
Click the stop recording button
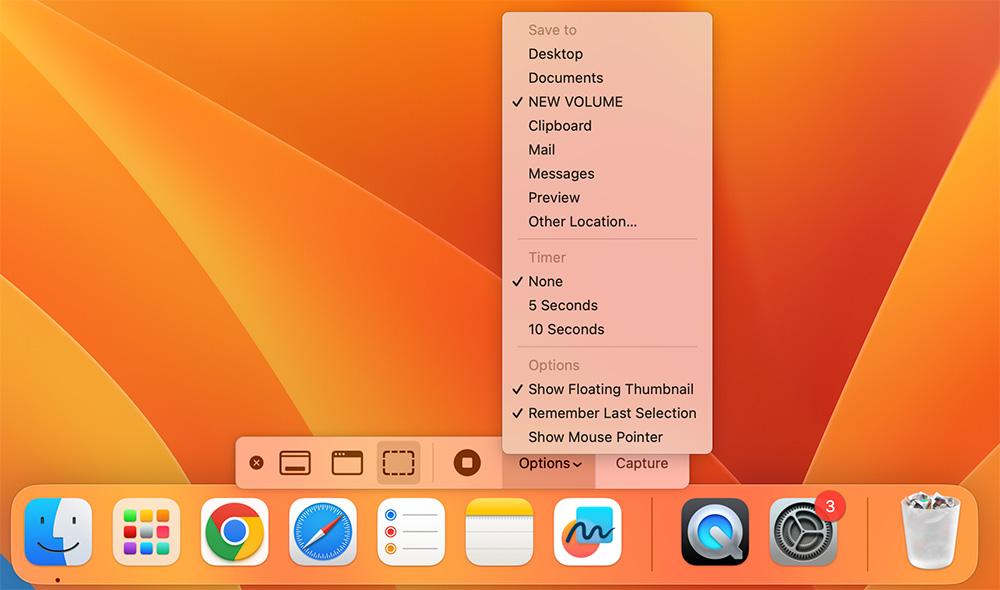click(x=467, y=463)
